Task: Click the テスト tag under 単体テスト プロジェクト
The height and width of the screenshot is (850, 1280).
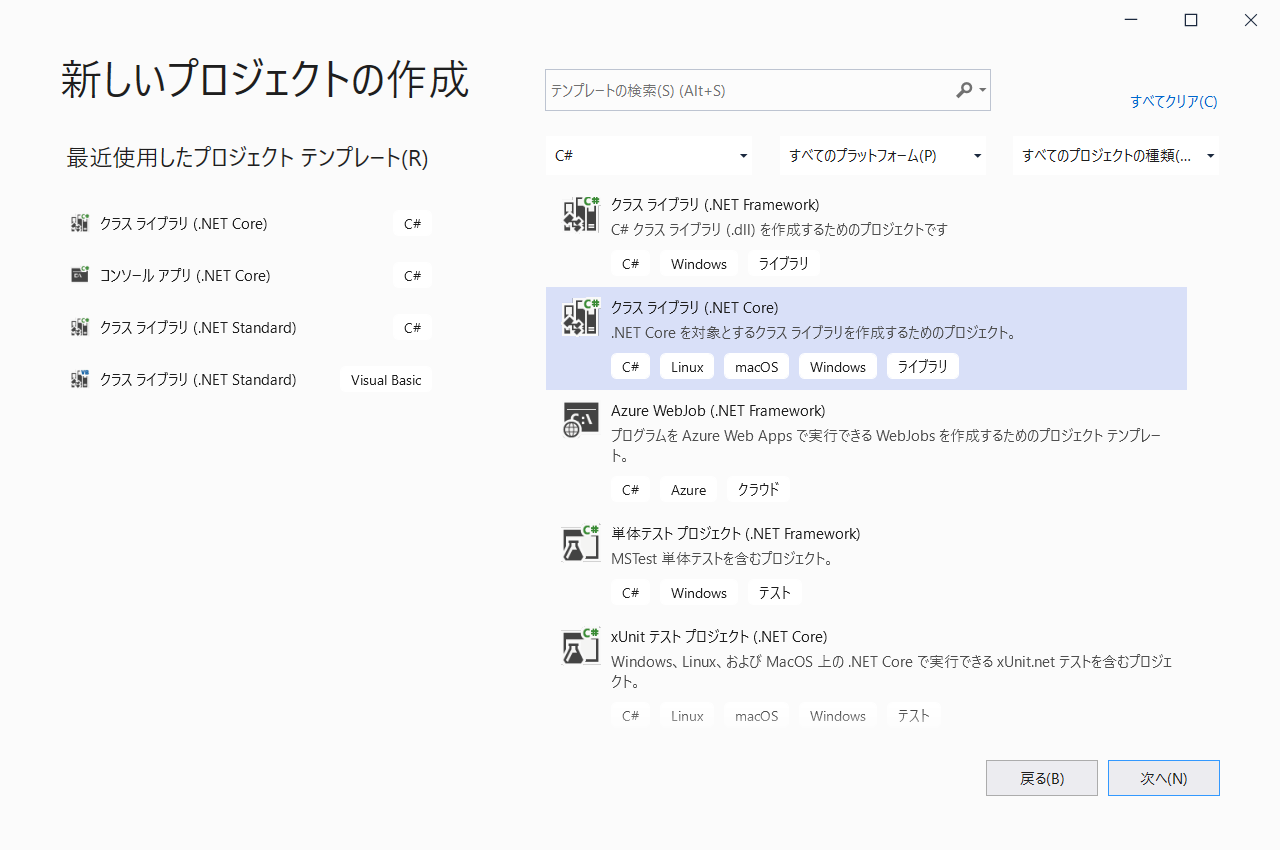Action: point(774,592)
